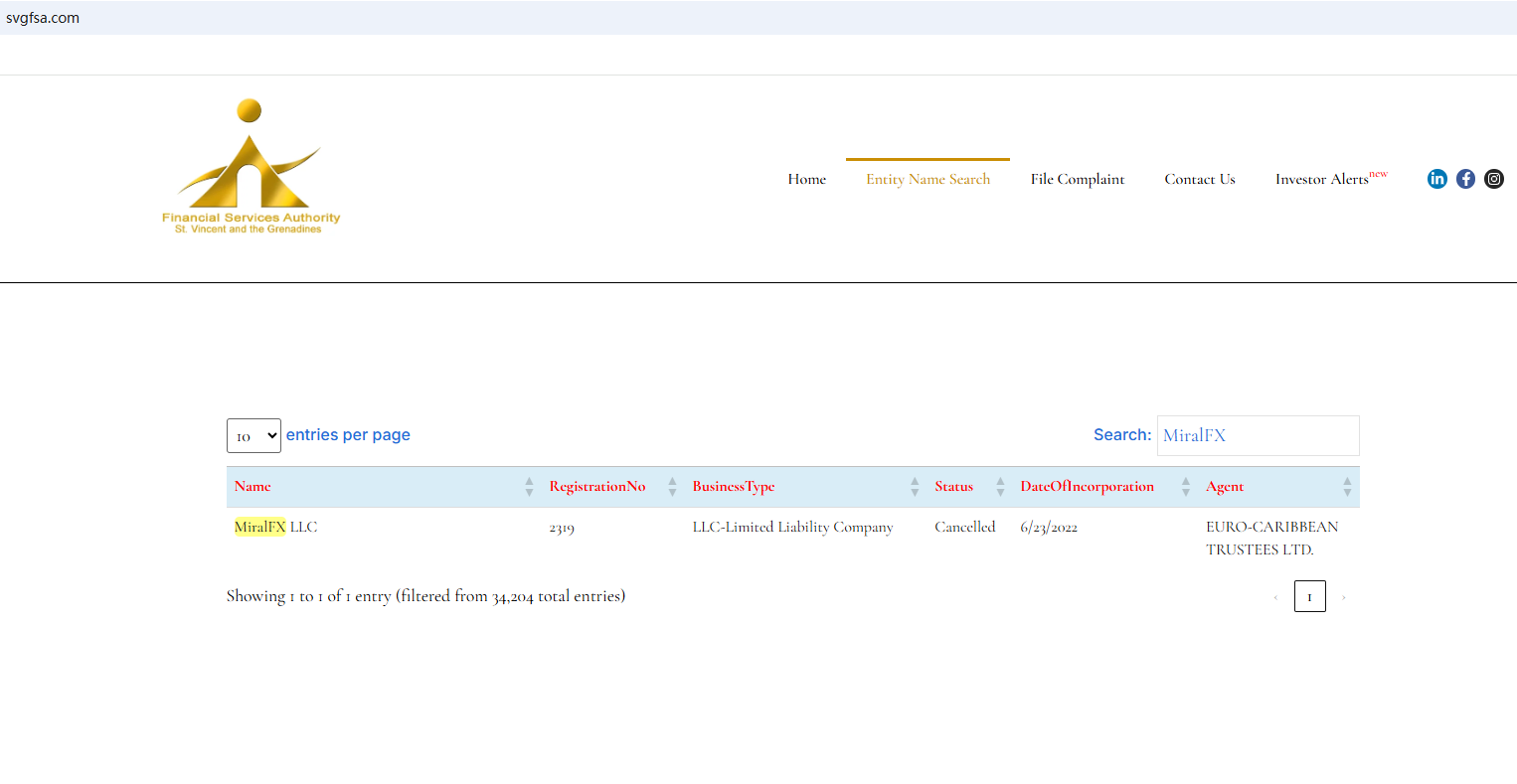Click the Search input field
The height and width of the screenshot is (784, 1517).
point(1258,436)
